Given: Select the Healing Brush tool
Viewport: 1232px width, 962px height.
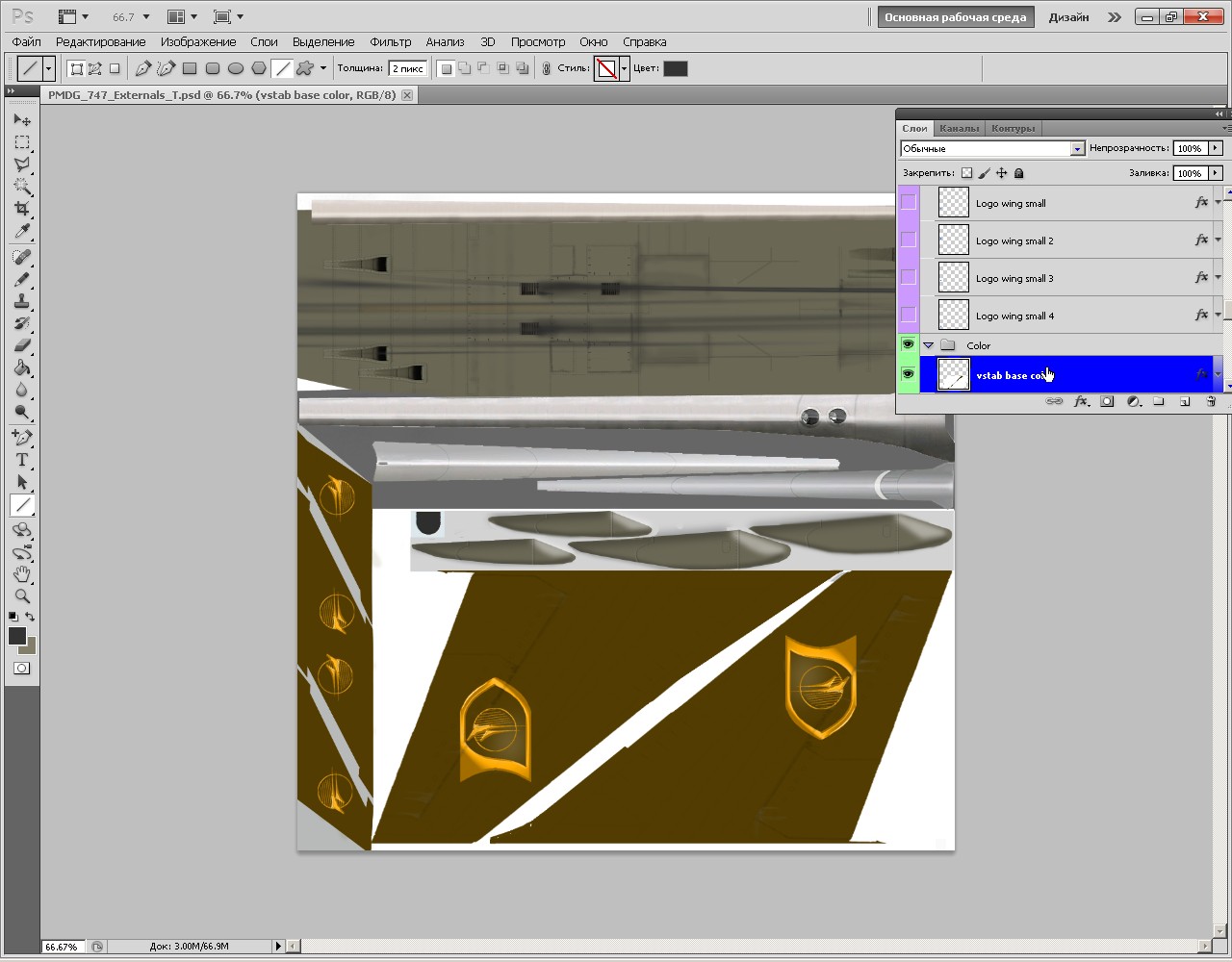Looking at the screenshot, I should (x=22, y=258).
